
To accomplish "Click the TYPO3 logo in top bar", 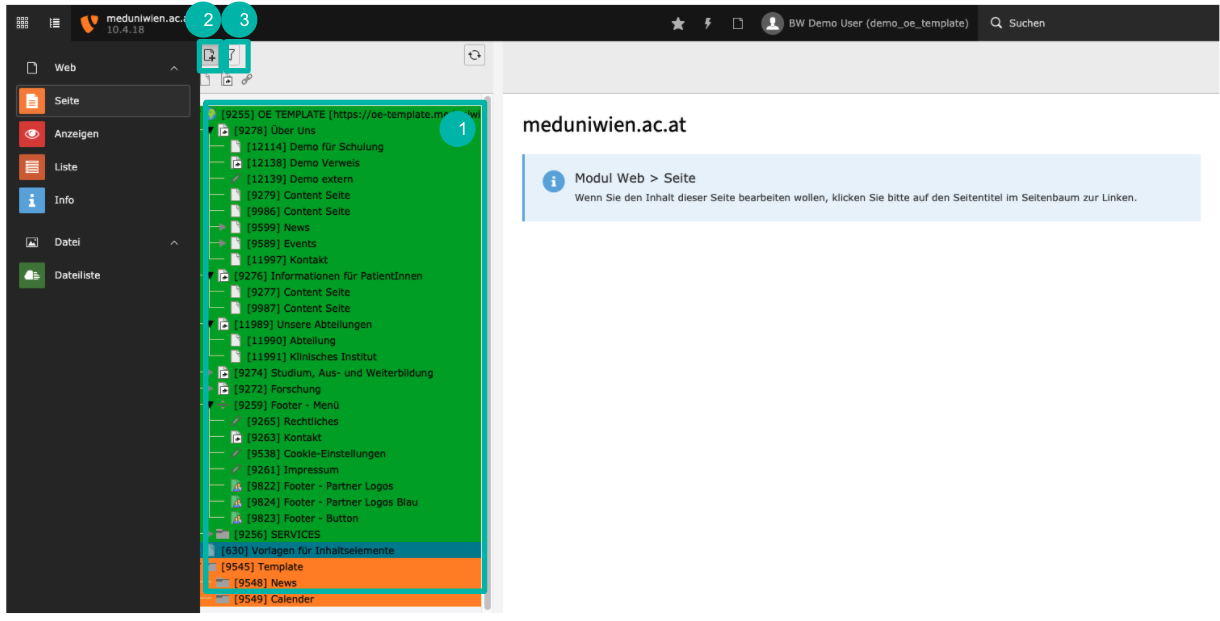I will (x=90, y=23).
